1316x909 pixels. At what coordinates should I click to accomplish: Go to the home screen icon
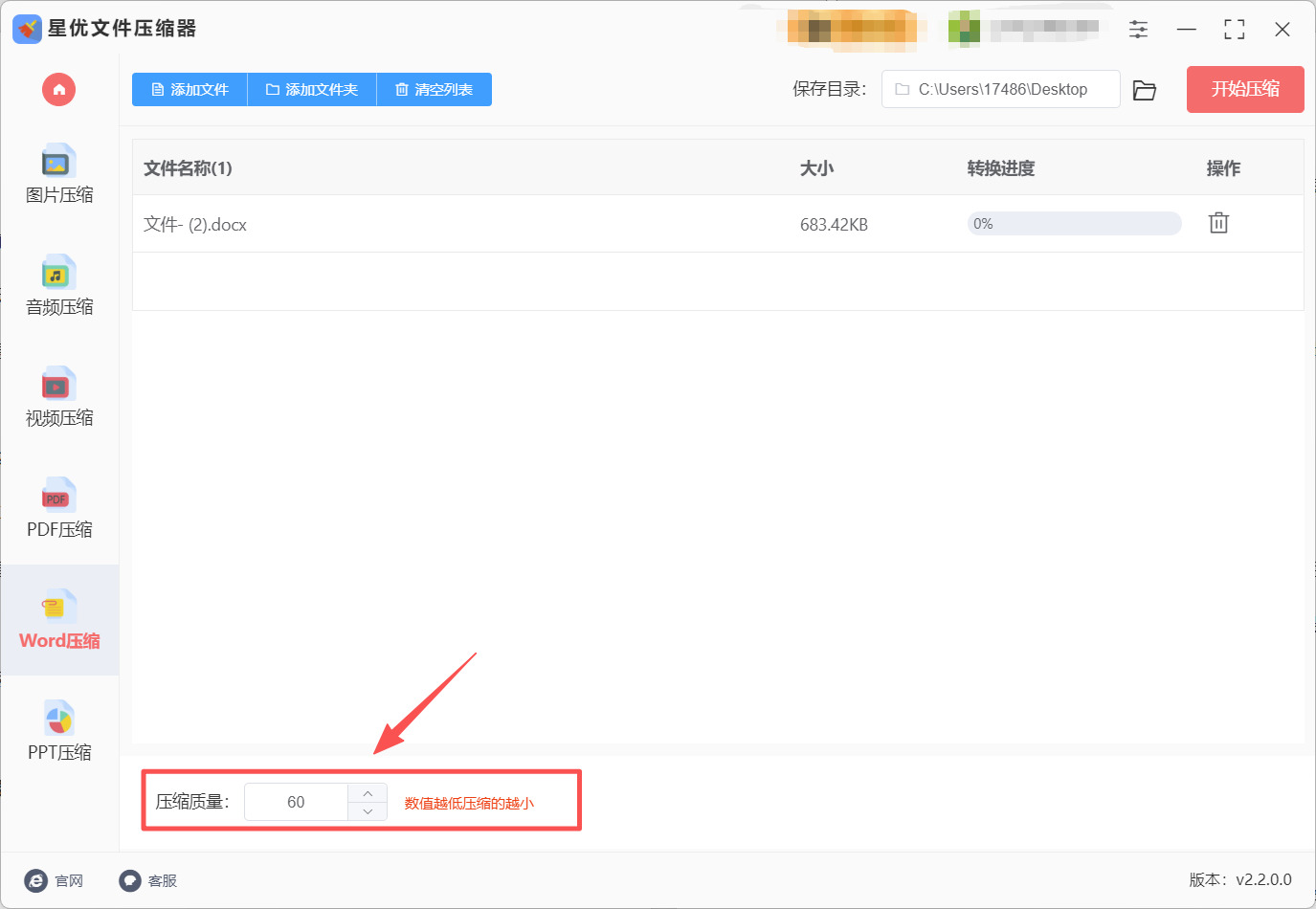pyautogui.click(x=58, y=90)
